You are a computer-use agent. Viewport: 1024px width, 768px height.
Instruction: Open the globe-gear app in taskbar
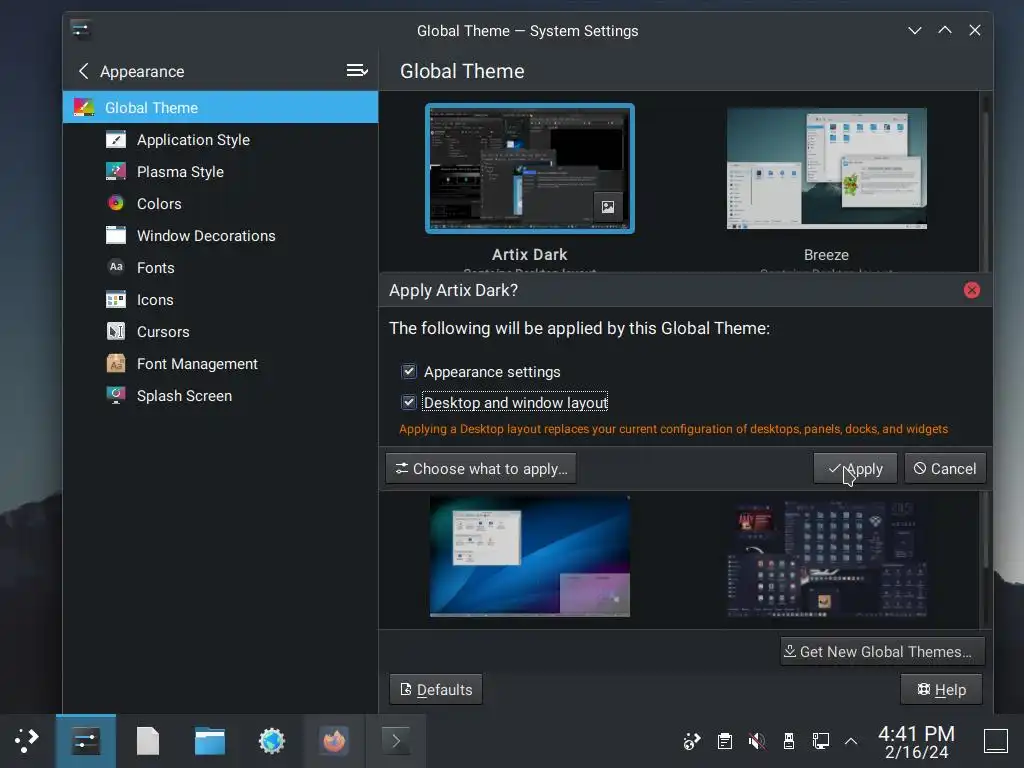click(272, 741)
